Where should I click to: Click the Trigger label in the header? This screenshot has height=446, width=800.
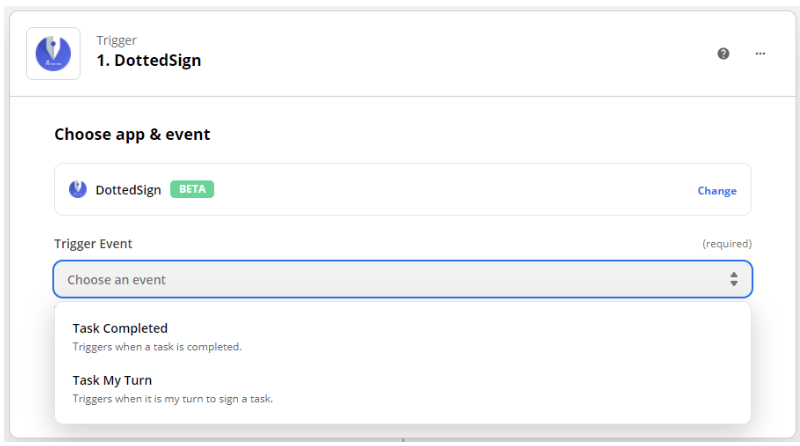click(116, 40)
